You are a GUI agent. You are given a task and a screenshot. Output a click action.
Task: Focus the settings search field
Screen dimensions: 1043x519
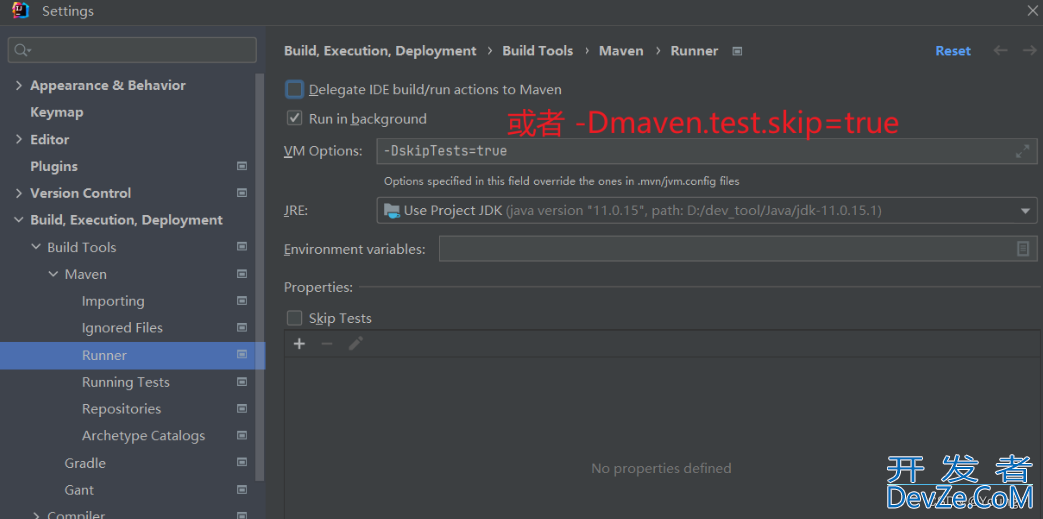click(132, 50)
